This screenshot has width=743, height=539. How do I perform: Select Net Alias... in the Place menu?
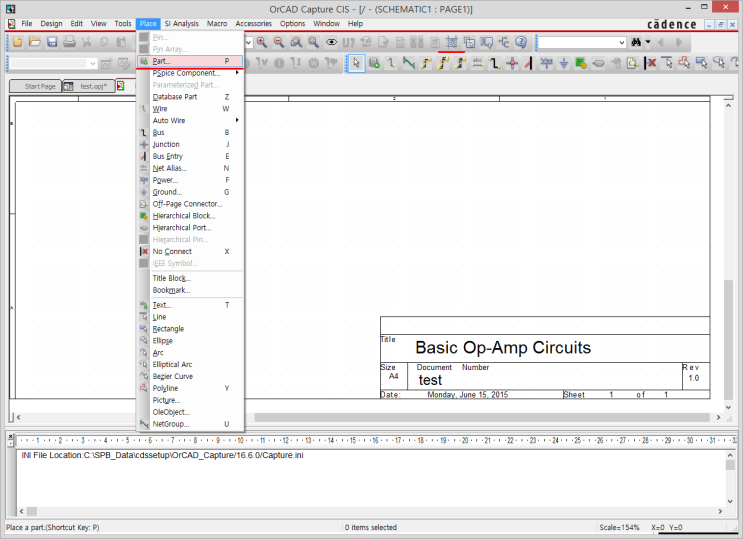(190, 168)
